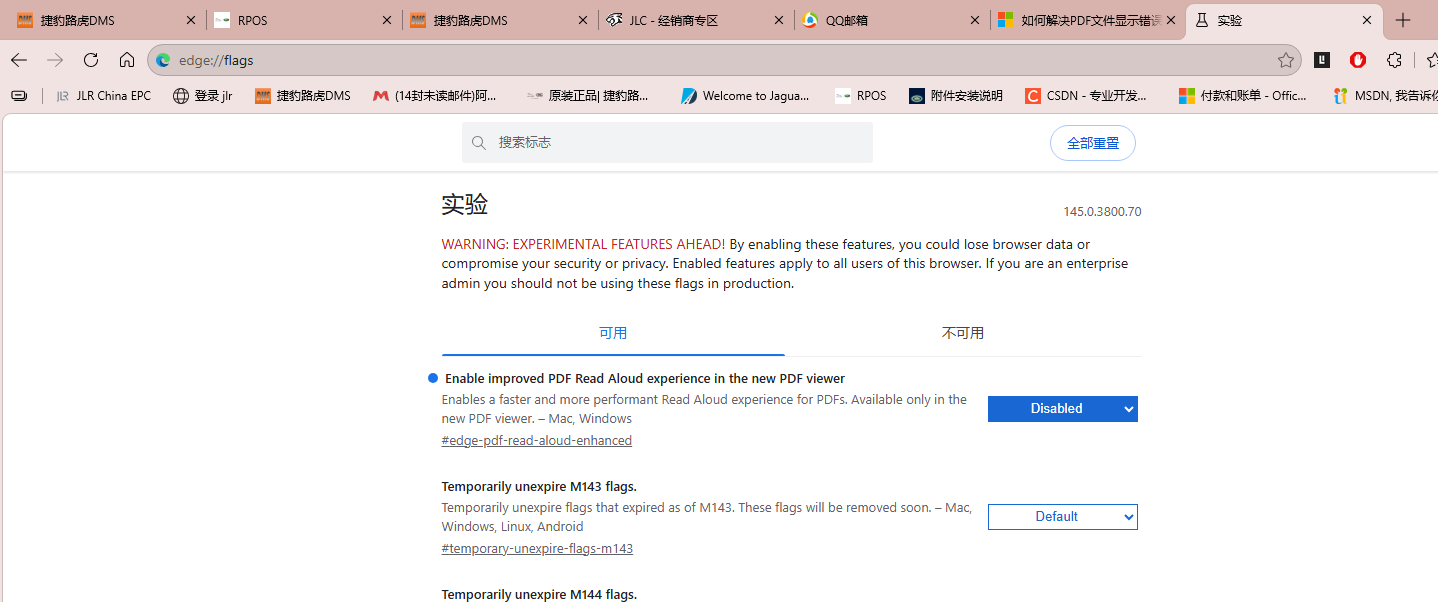1438x602 pixels.
Task: Click the edge://flags address bar
Action: click(x=724, y=60)
